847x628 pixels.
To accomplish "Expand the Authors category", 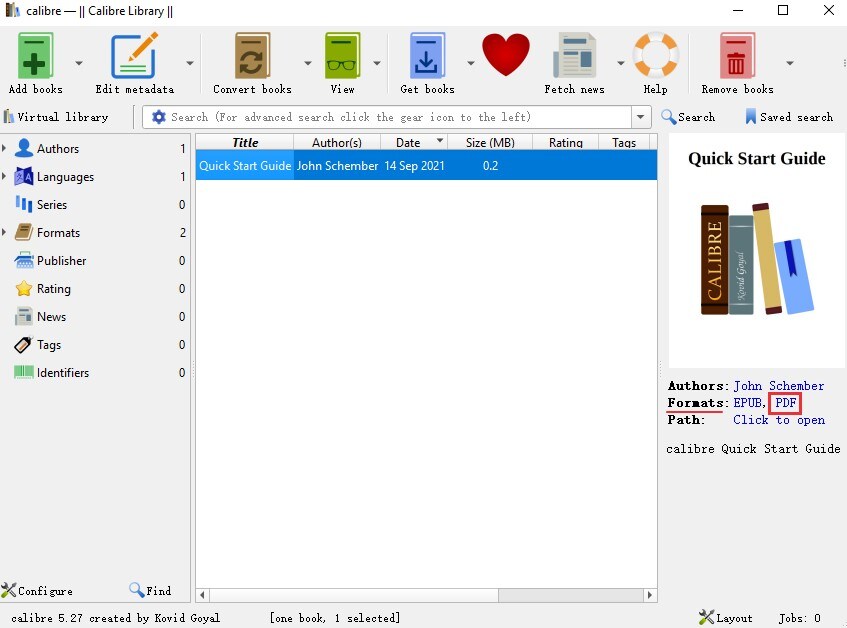I will click(4, 147).
